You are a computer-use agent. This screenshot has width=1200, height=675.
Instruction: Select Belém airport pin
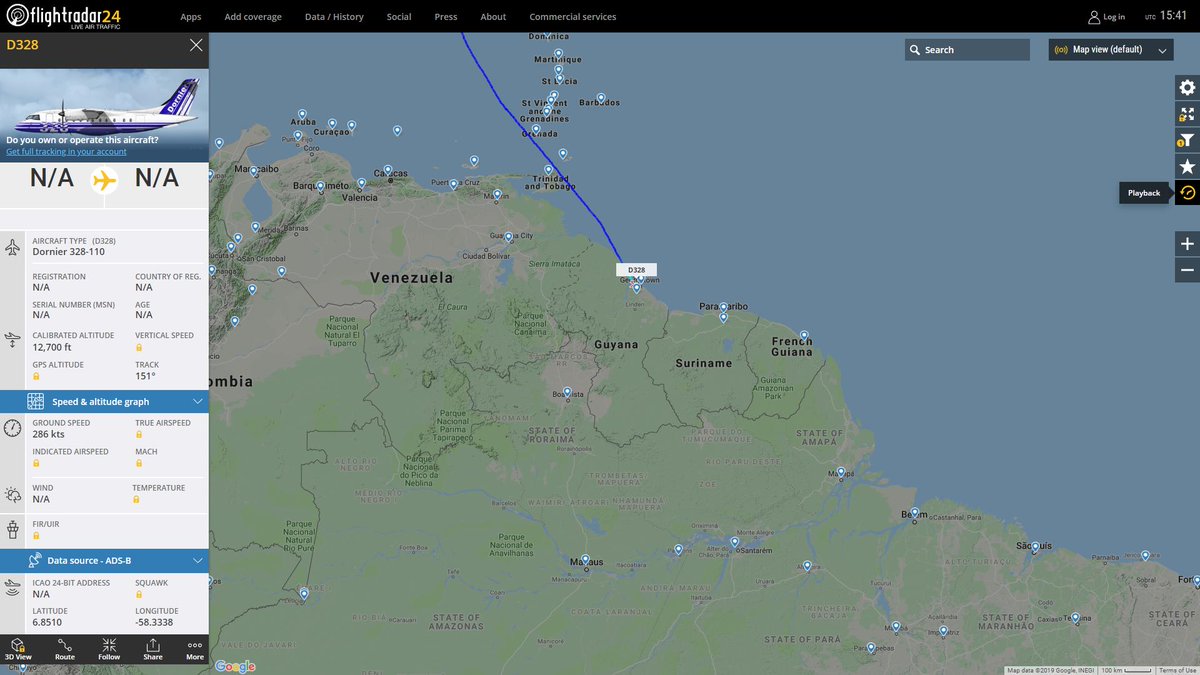point(914,513)
